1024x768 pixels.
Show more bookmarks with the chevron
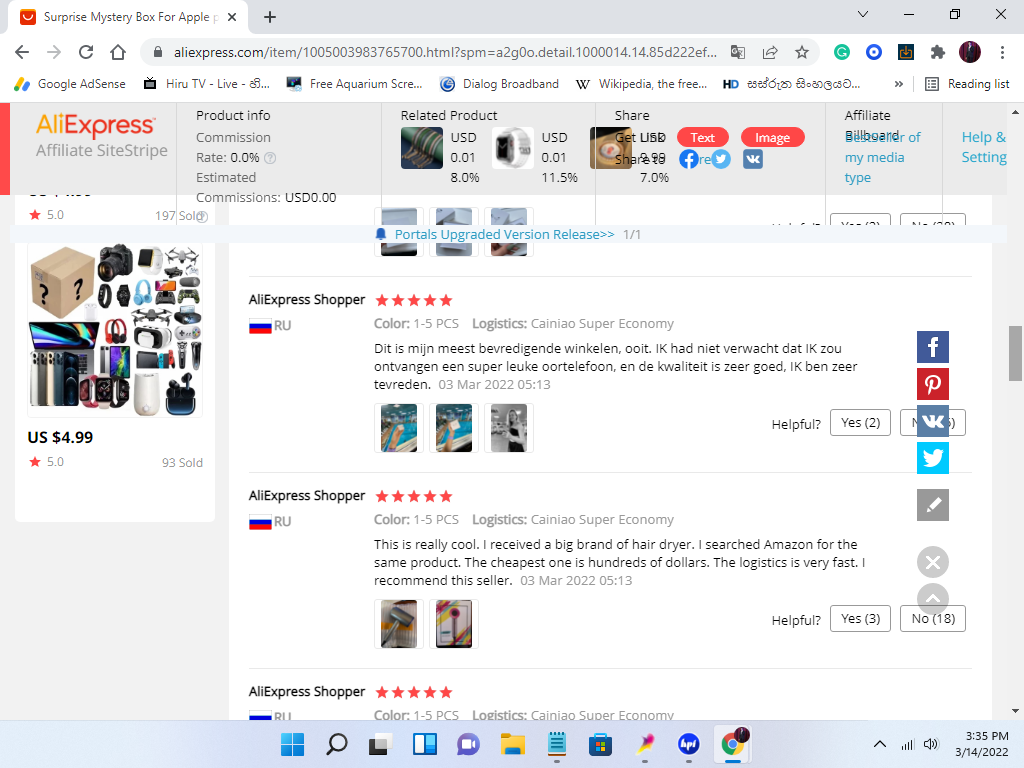[899, 84]
